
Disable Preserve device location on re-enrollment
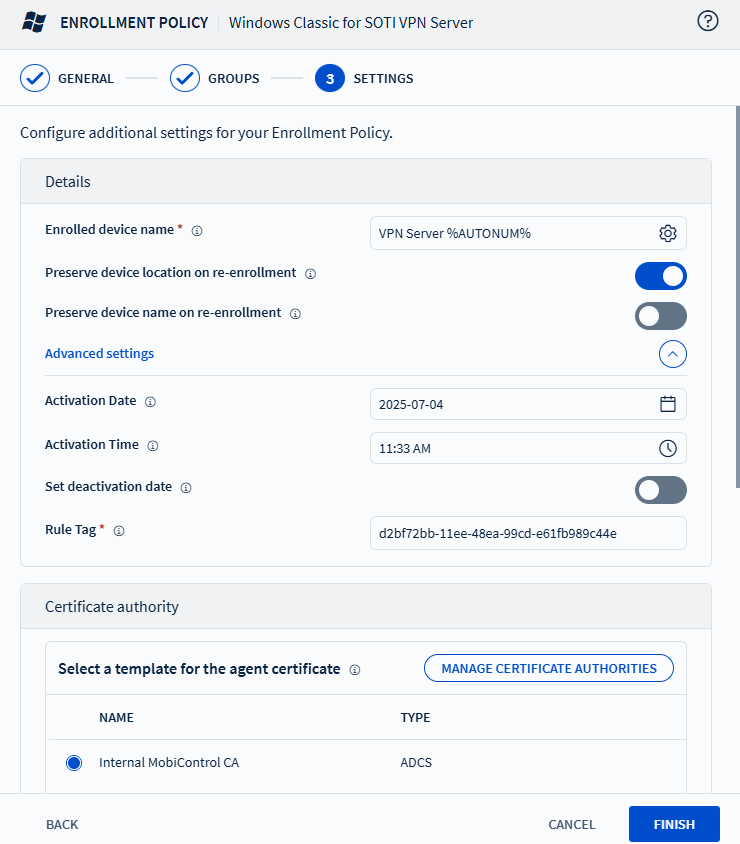click(660, 275)
